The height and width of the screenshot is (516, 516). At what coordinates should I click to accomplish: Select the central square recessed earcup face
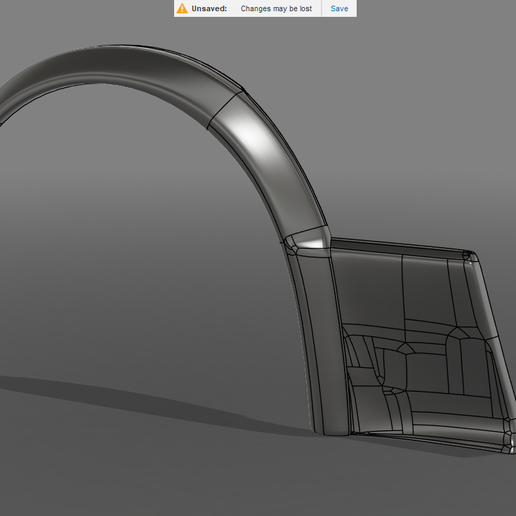coord(427,373)
